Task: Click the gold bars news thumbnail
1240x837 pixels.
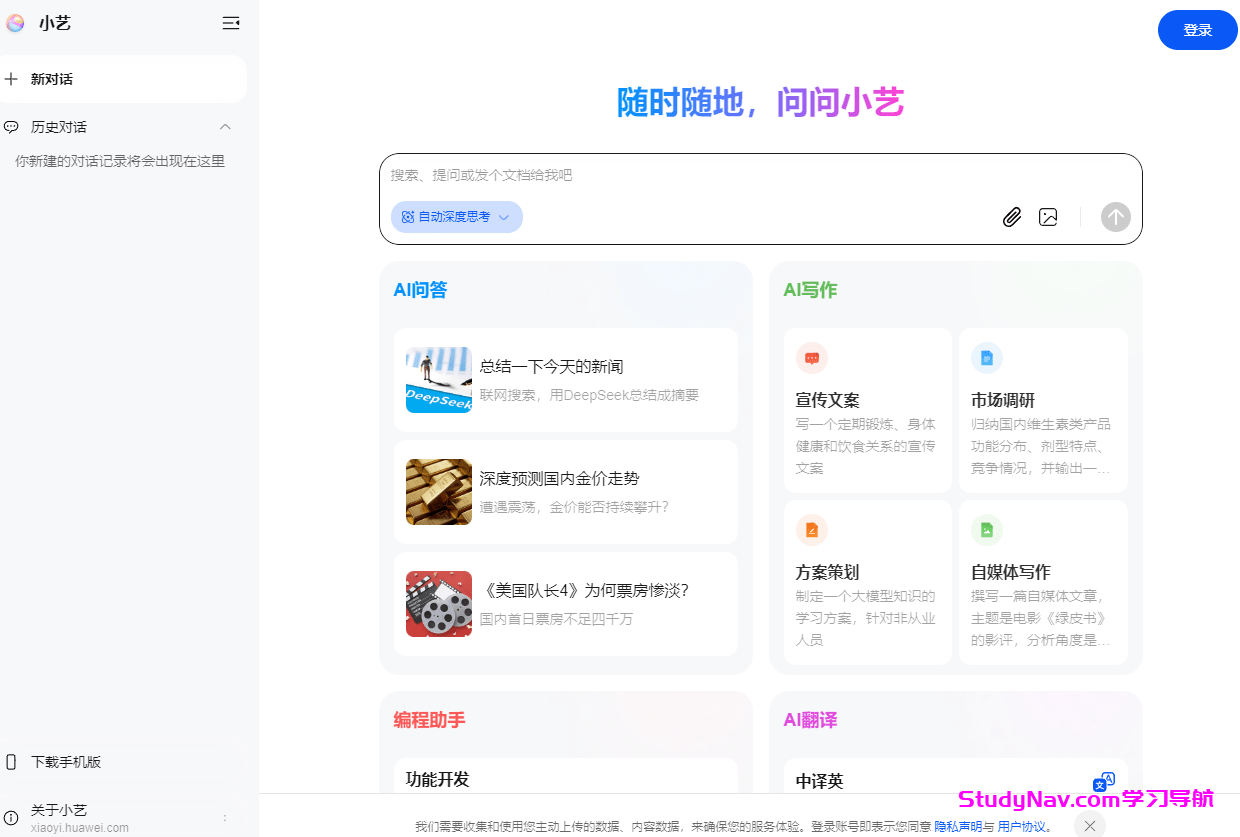Action: point(438,491)
